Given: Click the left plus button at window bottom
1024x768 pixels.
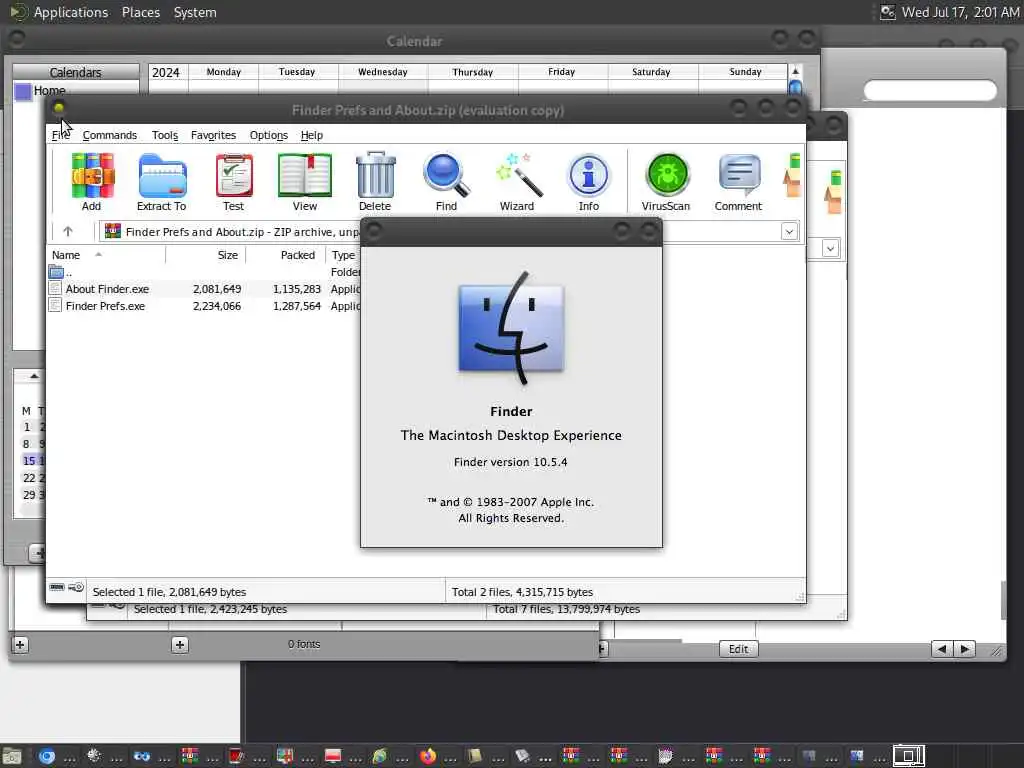Looking at the screenshot, I should click(x=20, y=645).
